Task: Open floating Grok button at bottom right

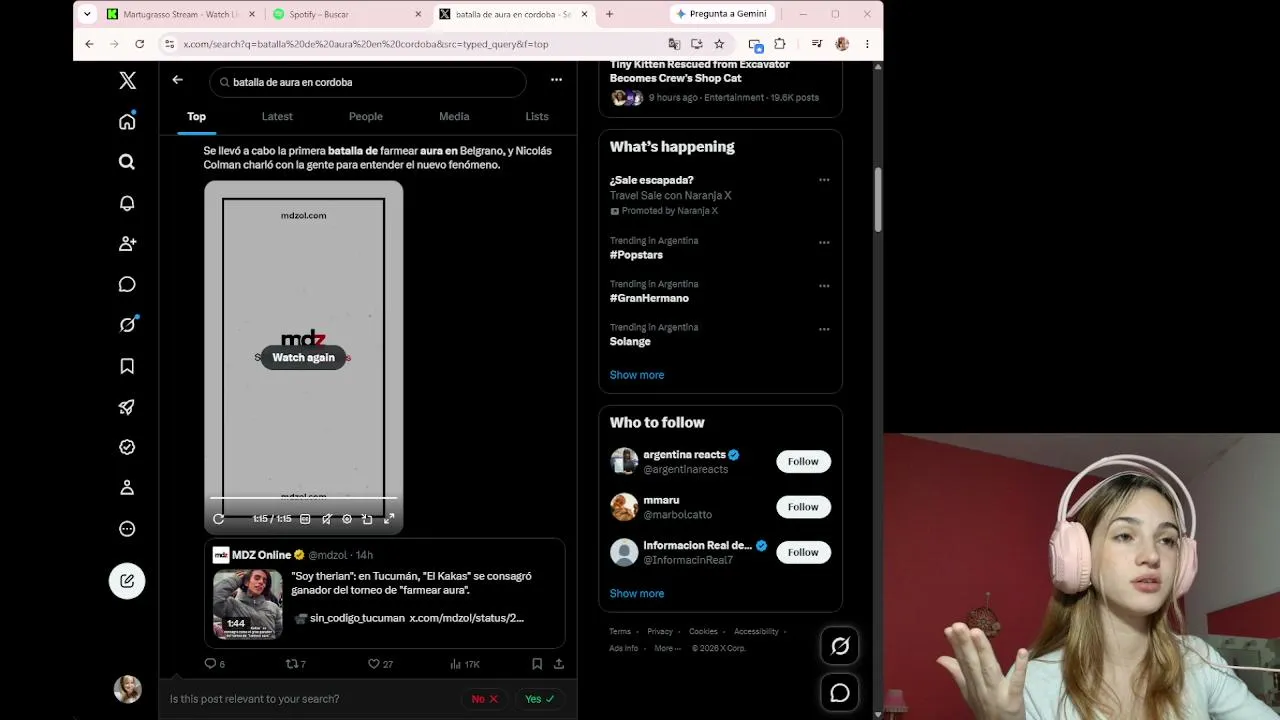Action: pyautogui.click(x=840, y=646)
